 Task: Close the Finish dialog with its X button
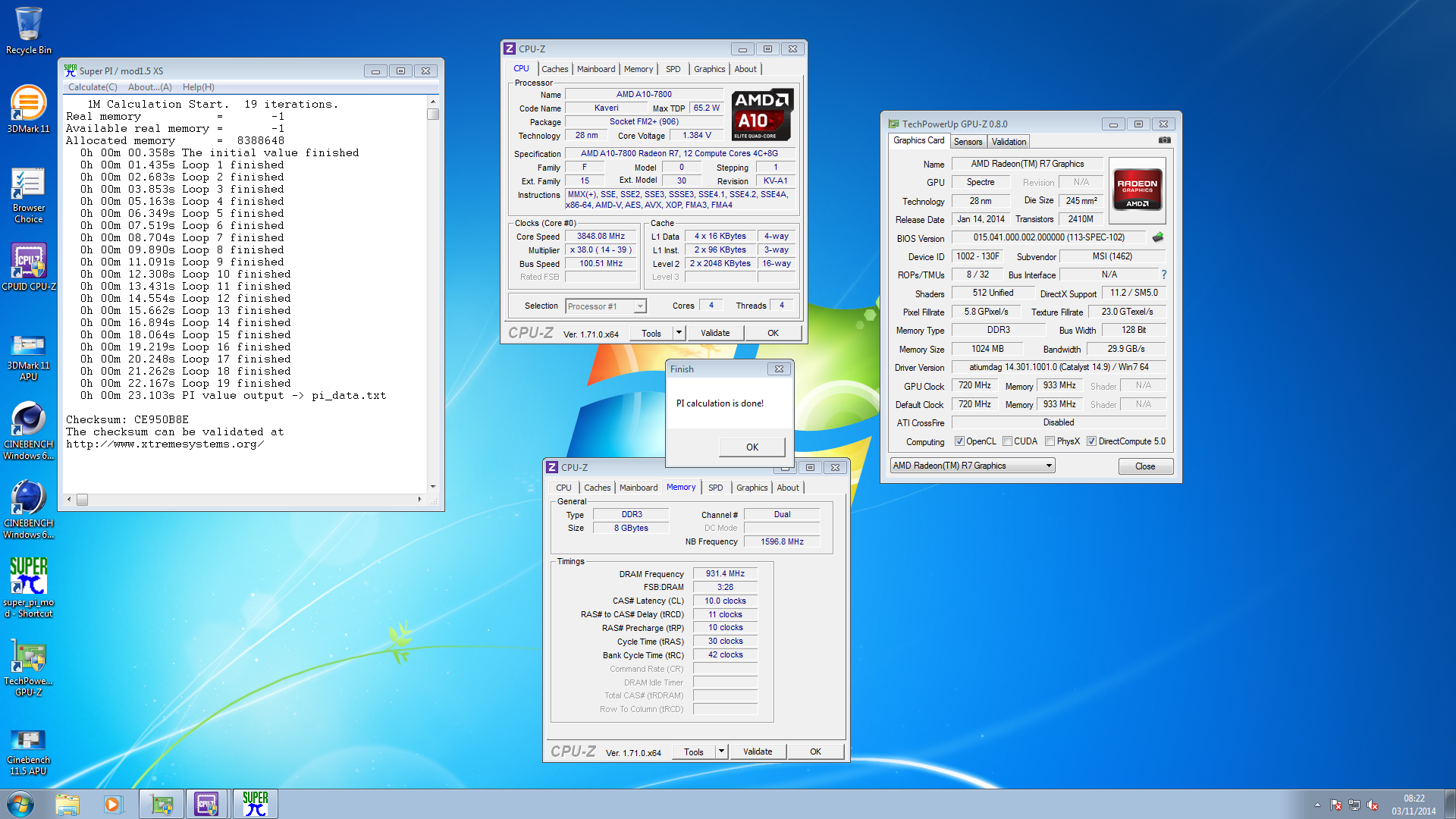779,369
